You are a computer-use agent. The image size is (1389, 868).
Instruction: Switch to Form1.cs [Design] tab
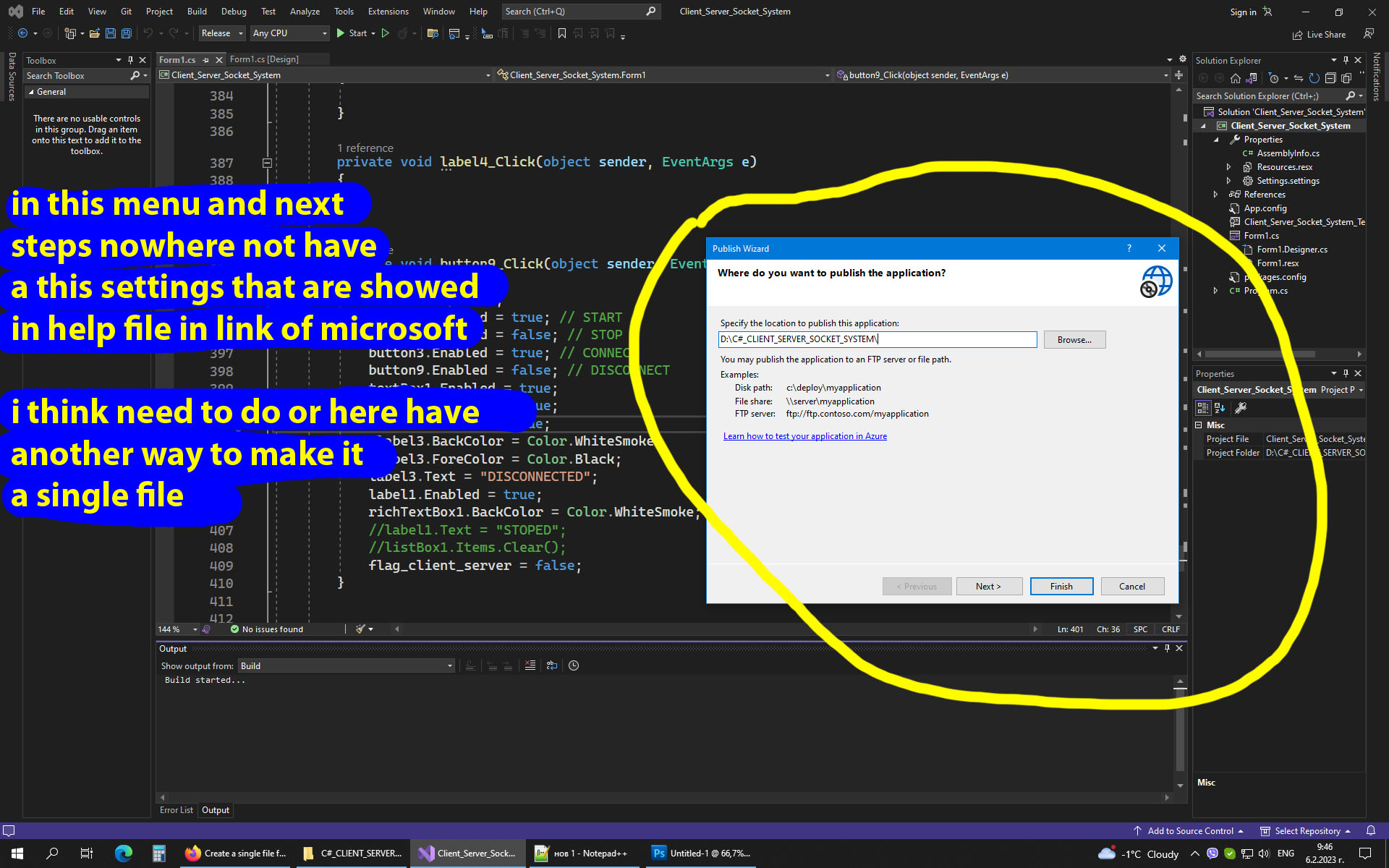(x=264, y=59)
